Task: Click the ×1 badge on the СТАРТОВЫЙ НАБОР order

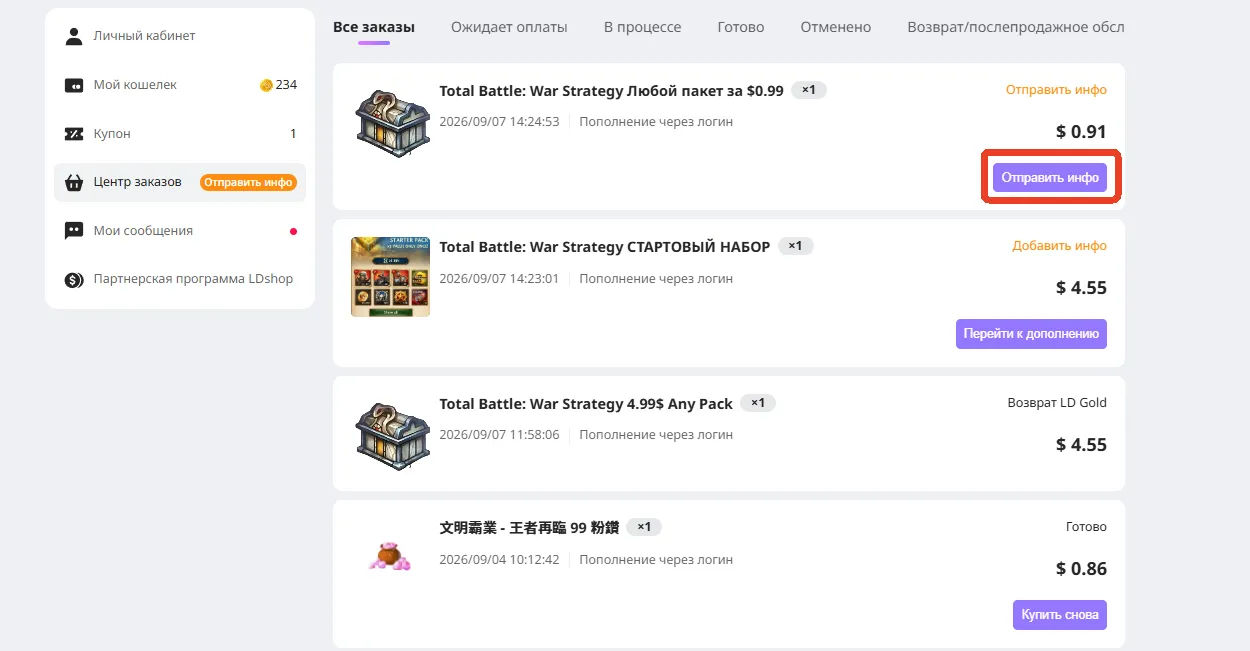Action: [x=795, y=246]
